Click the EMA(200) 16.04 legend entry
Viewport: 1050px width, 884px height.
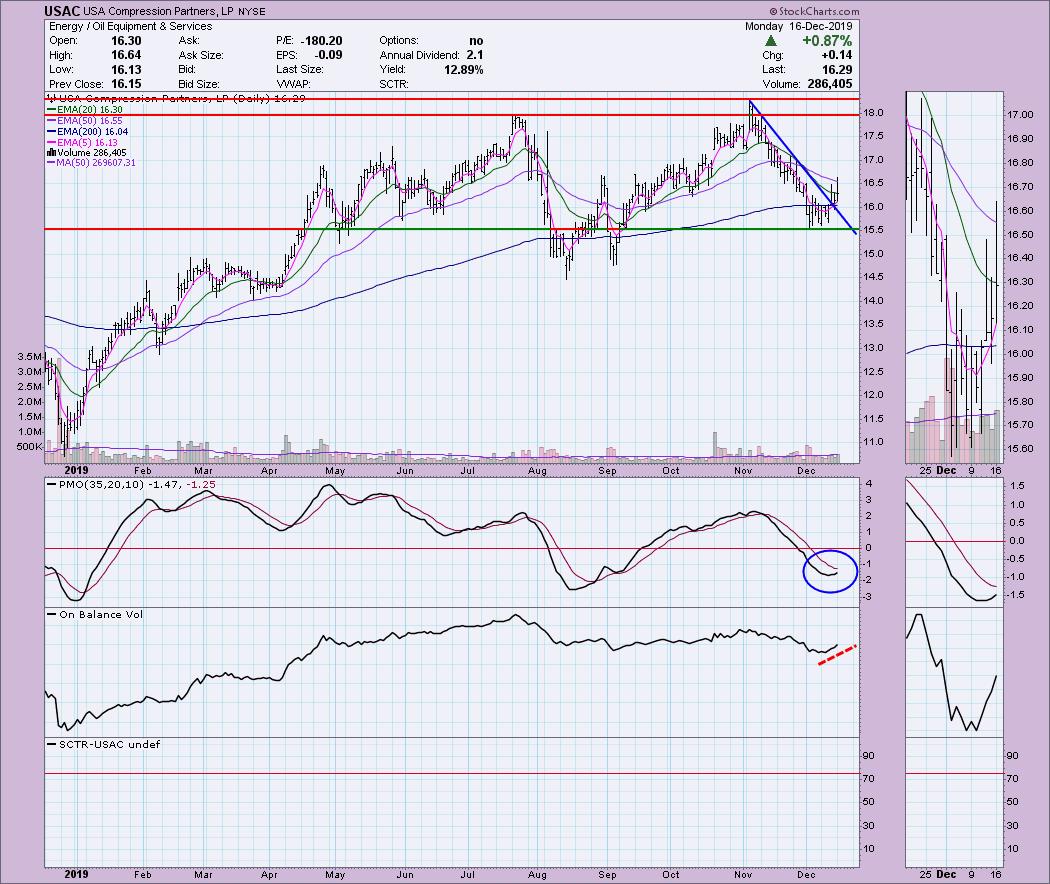86,132
